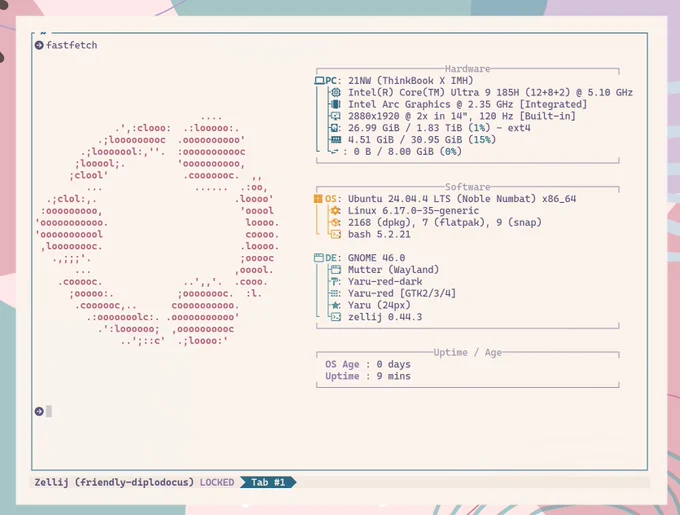Screen dimensions: 680x515
Task: Click the Software section title
Action: (468, 187)
